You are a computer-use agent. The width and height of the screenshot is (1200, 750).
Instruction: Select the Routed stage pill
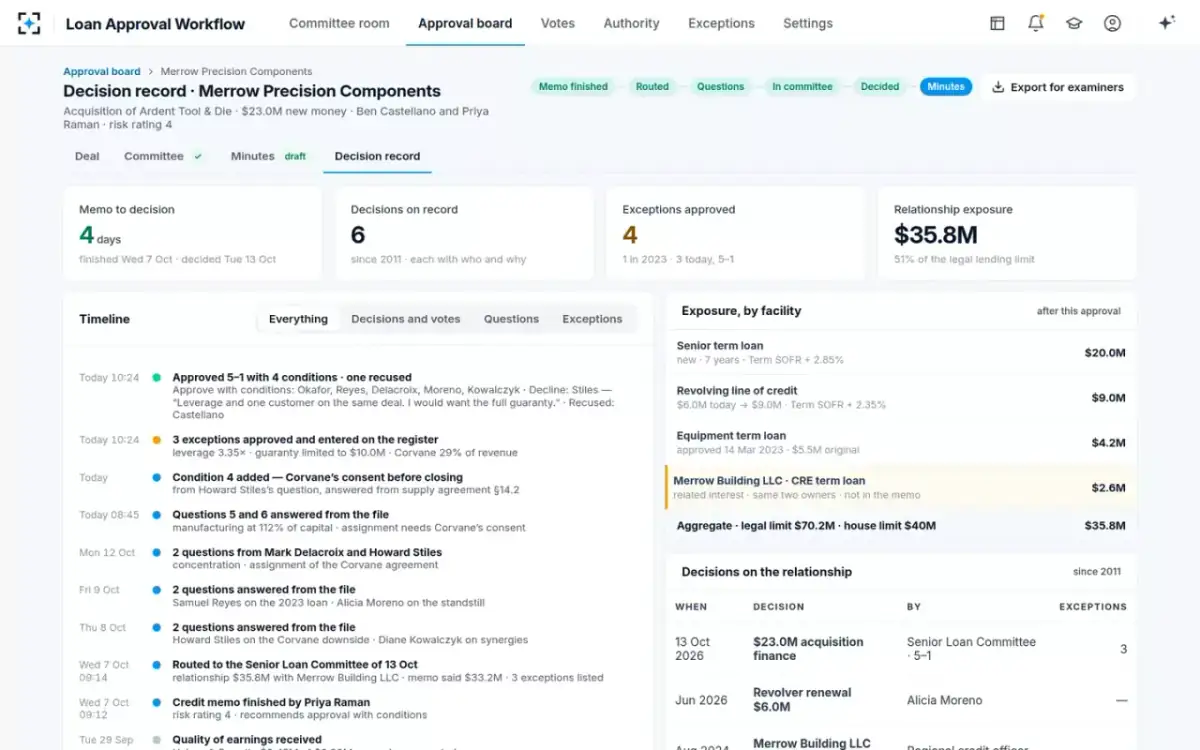click(x=652, y=87)
